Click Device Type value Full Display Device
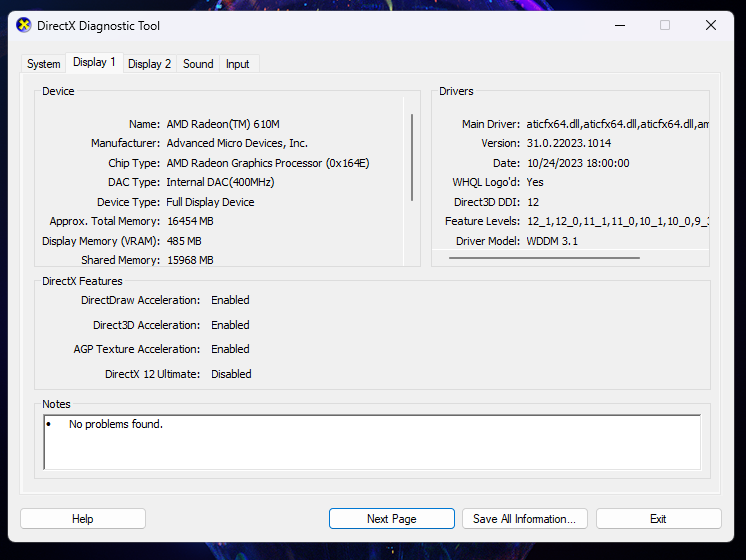This screenshot has height=560, width=746. pyautogui.click(x=210, y=202)
